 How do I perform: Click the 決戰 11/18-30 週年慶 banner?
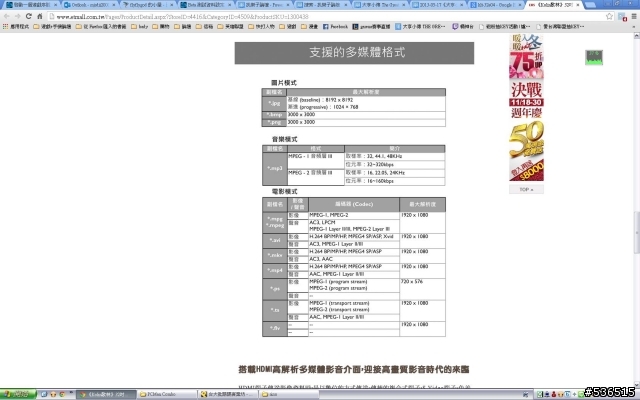[x=526, y=100]
